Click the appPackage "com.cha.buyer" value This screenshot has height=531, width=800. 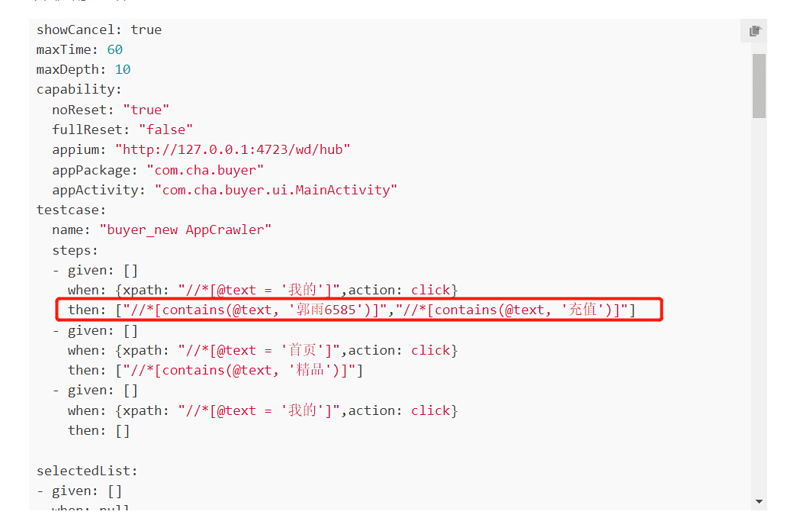(x=205, y=170)
